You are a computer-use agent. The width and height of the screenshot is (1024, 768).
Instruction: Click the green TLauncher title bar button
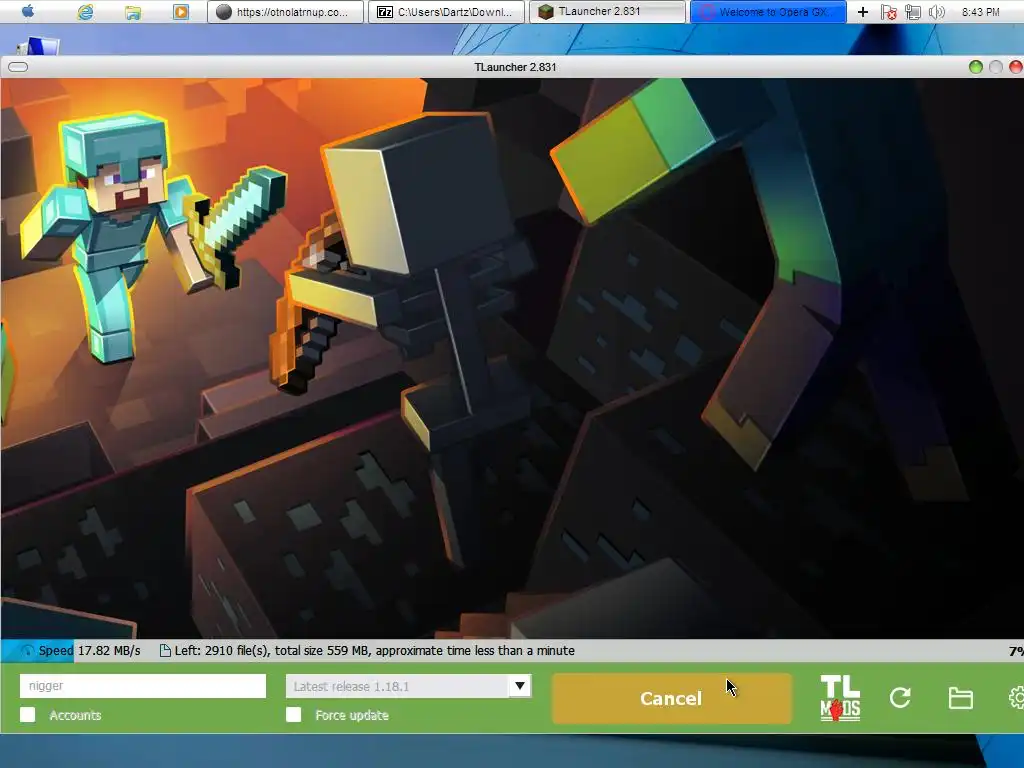click(976, 67)
